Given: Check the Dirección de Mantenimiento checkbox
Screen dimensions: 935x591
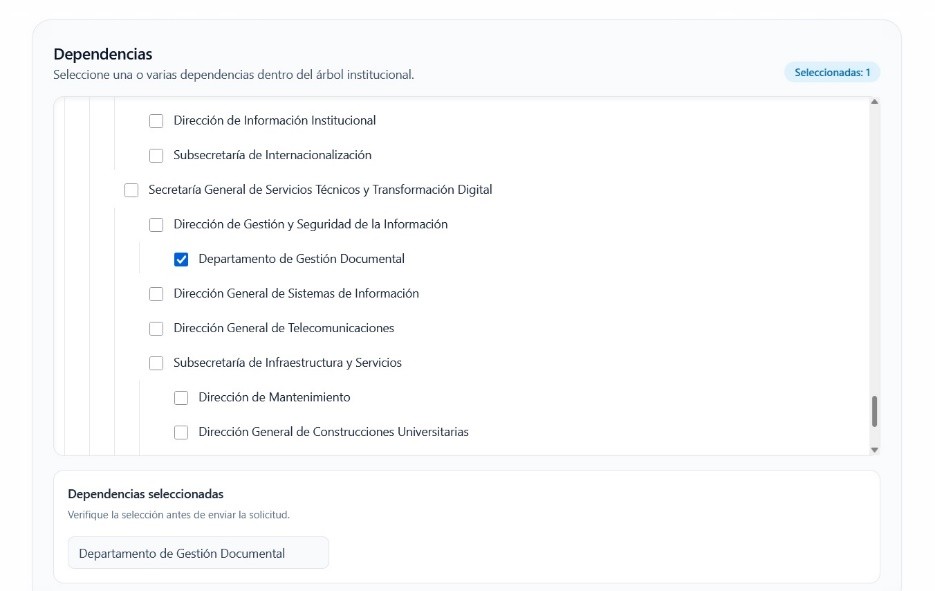Looking at the screenshot, I should [x=181, y=398].
